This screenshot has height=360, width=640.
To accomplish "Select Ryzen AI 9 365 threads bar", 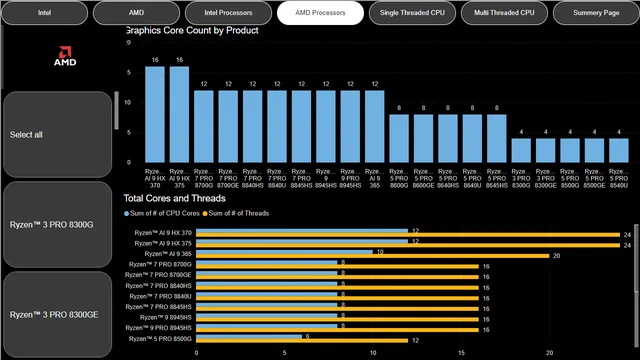I will click(373, 256).
